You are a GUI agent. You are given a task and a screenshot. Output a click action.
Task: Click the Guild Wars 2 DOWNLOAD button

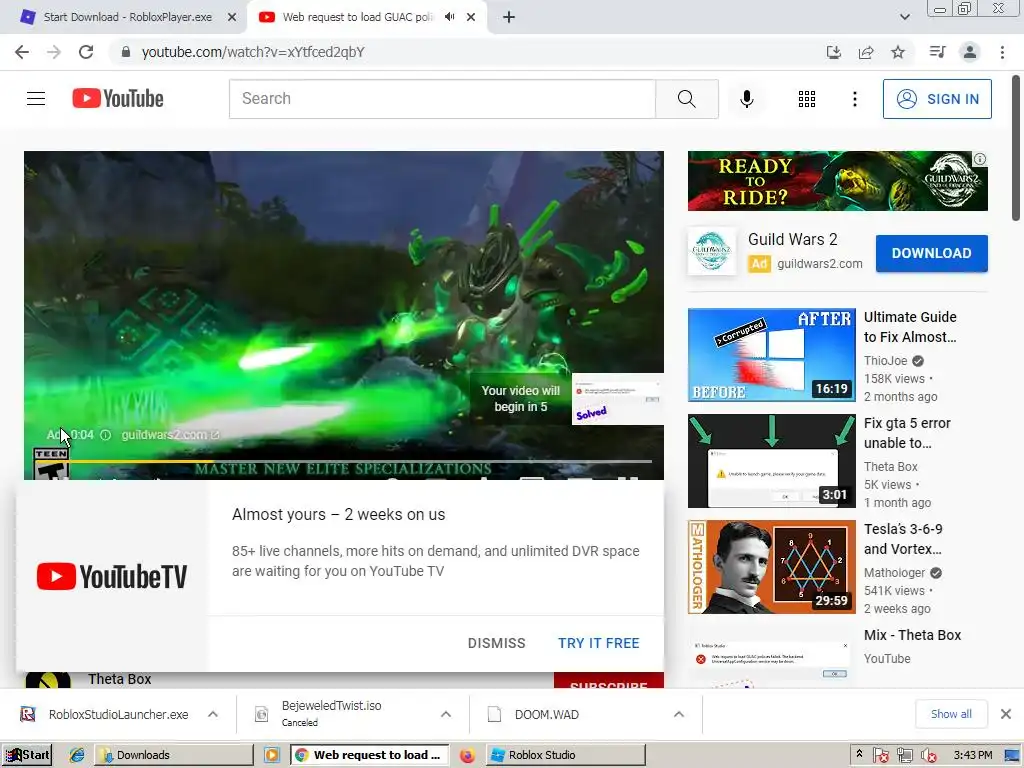coord(931,253)
